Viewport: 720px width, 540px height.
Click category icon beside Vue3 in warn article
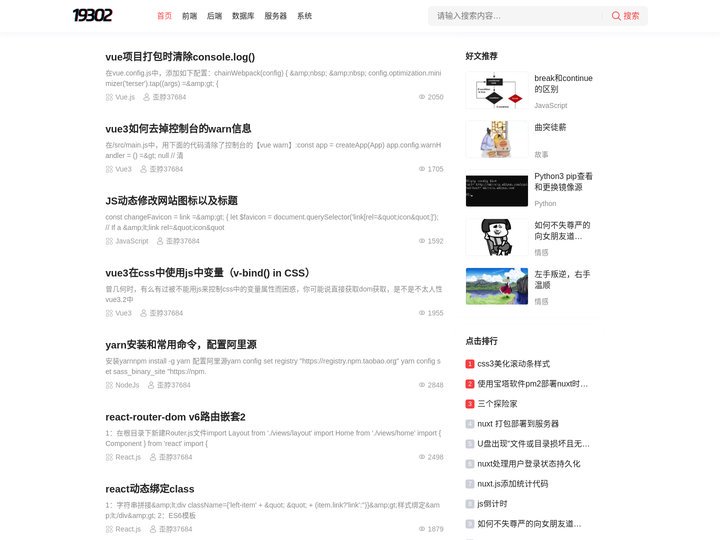(109, 169)
